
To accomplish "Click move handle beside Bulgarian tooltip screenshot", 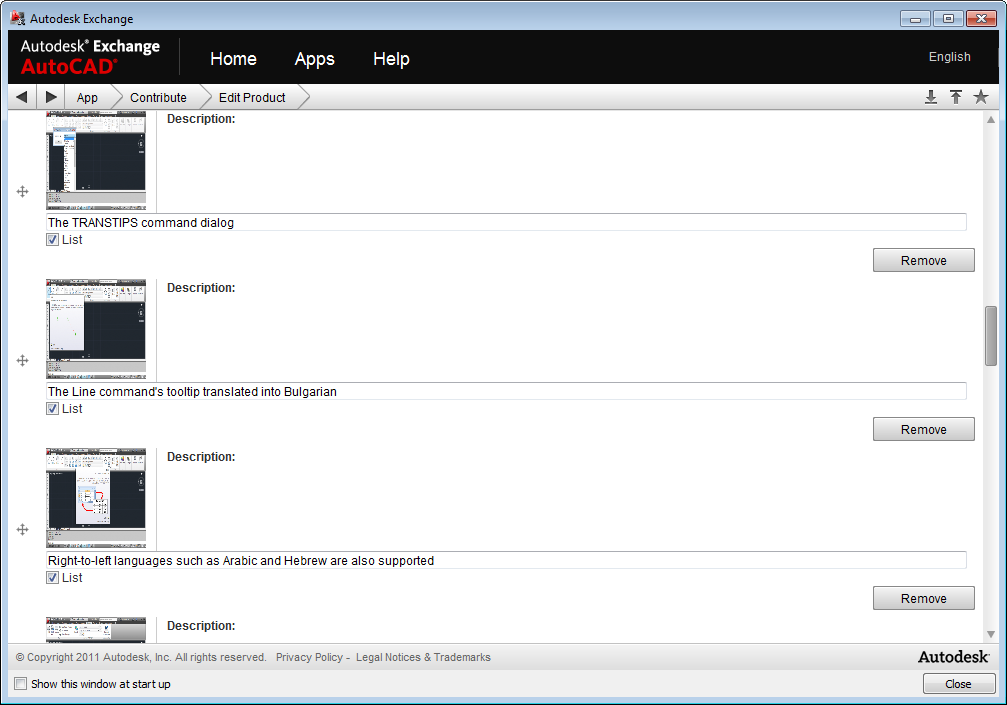I will click(x=23, y=360).
